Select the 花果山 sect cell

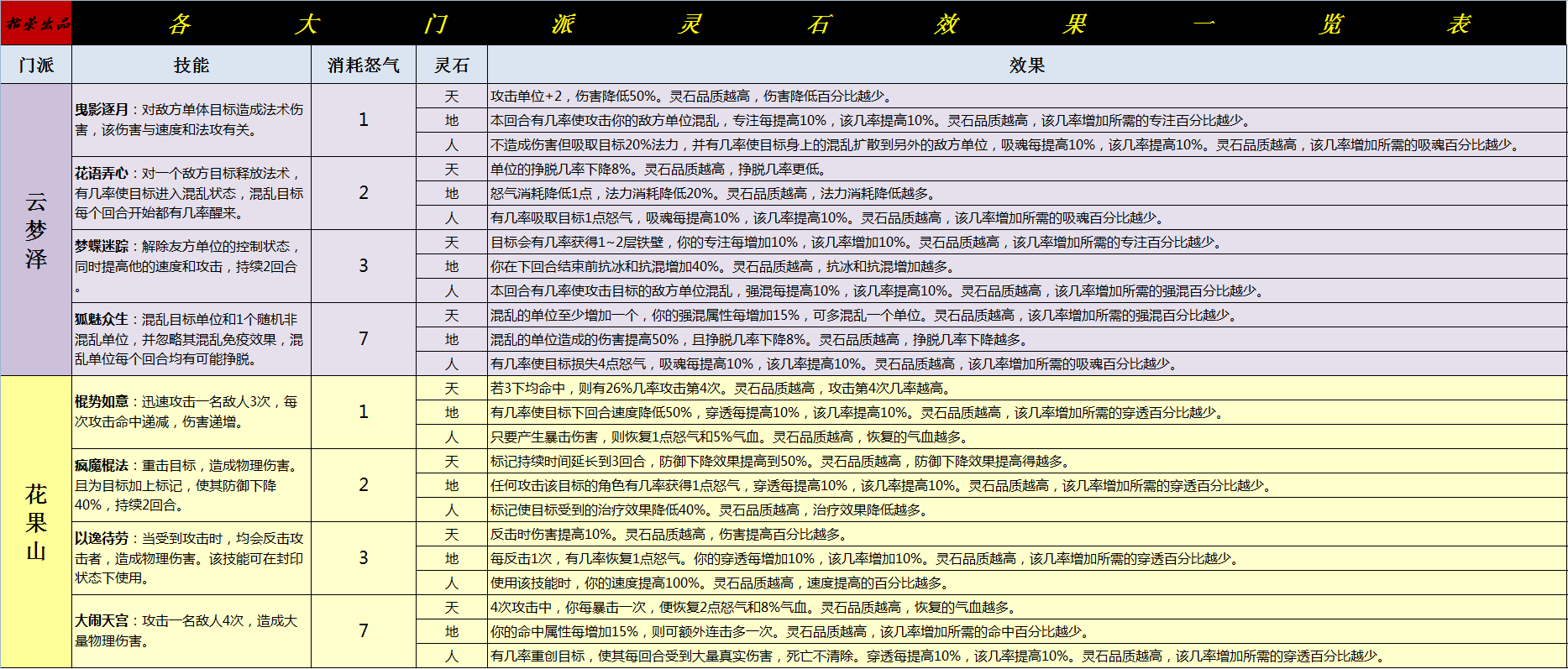[36, 521]
